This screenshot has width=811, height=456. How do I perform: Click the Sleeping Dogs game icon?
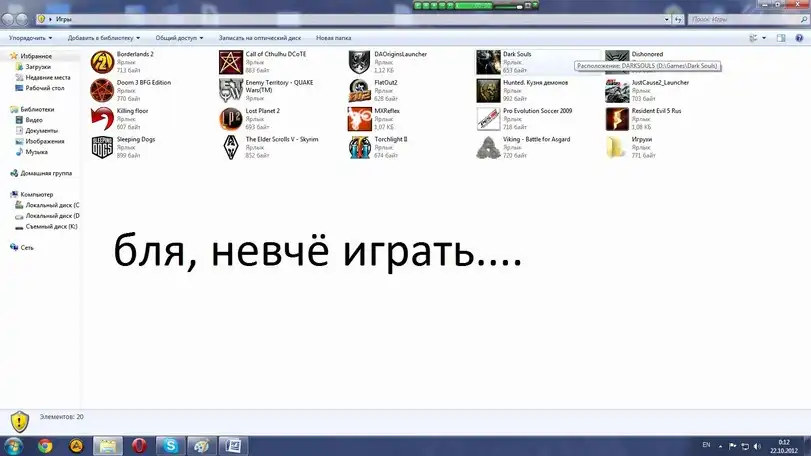click(102, 147)
